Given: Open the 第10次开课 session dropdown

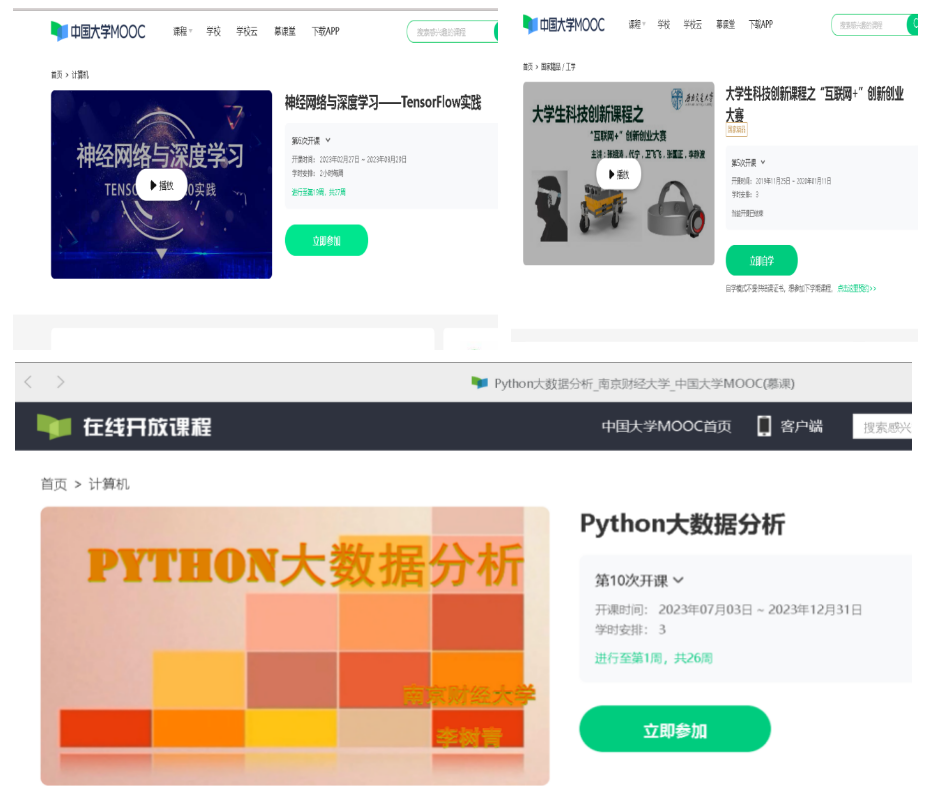Looking at the screenshot, I should click(639, 580).
